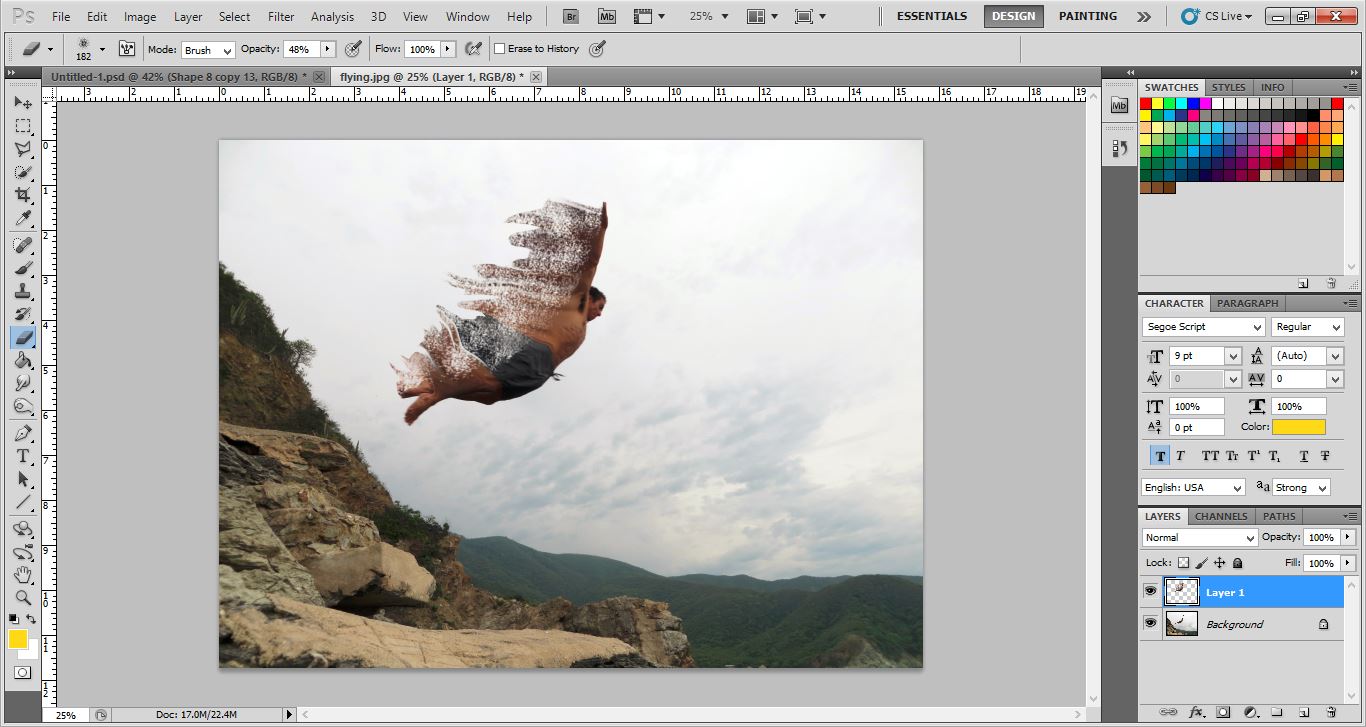
Task: Toggle lock position in Layers panel
Action: click(x=1219, y=563)
